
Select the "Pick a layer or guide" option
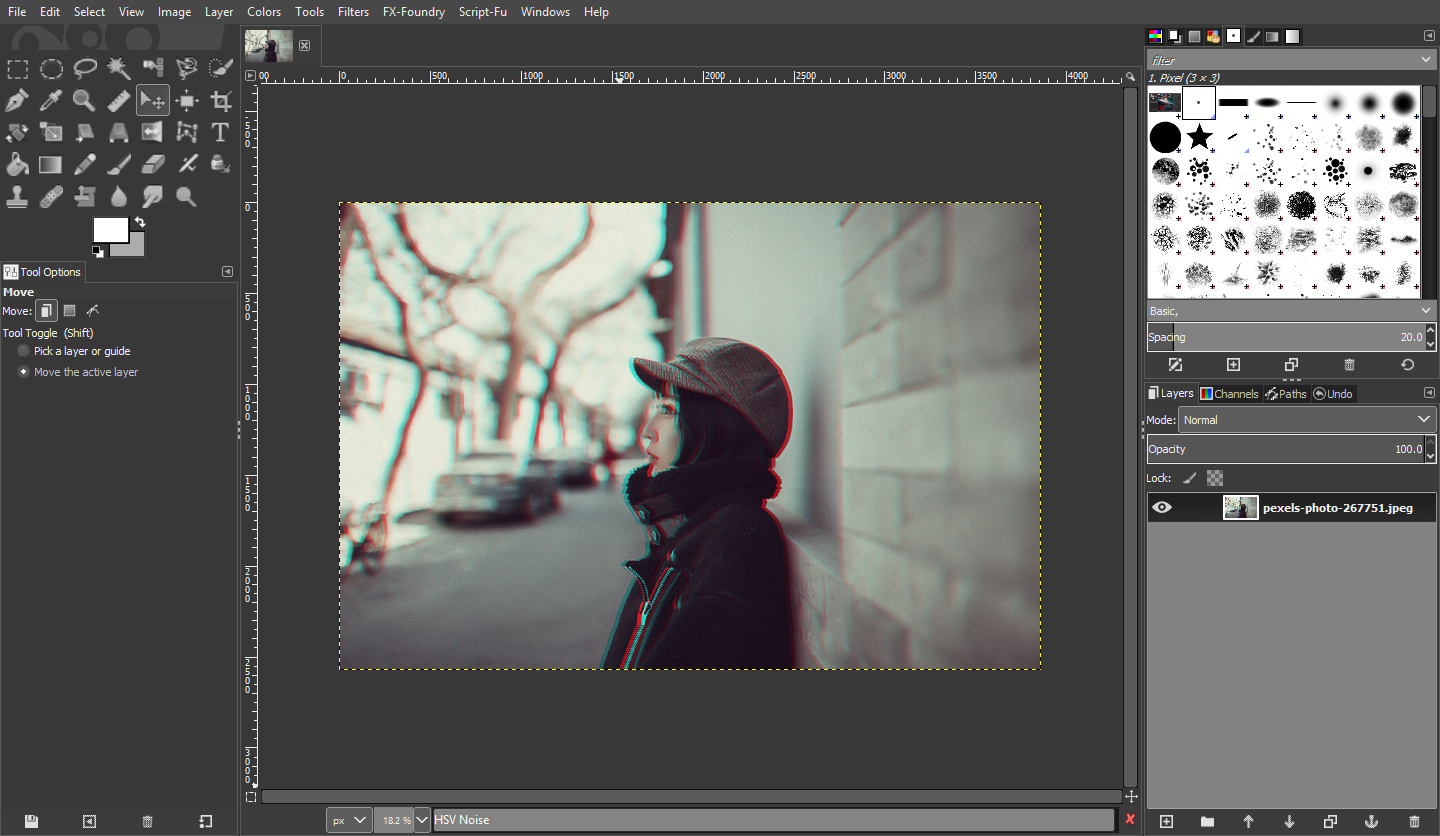pos(22,351)
